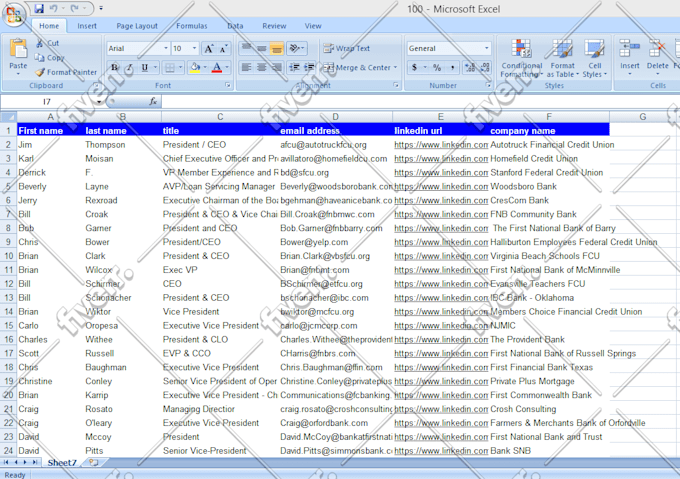Insert cells using Insert button
Image resolution: width=680 pixels, height=479 pixels.
pyautogui.click(x=630, y=56)
